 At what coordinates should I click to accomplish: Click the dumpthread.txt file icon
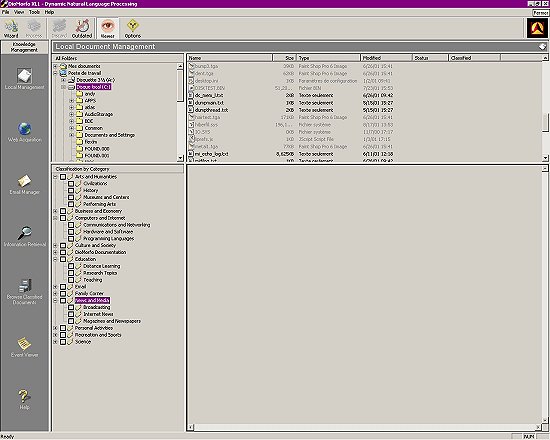pos(191,110)
